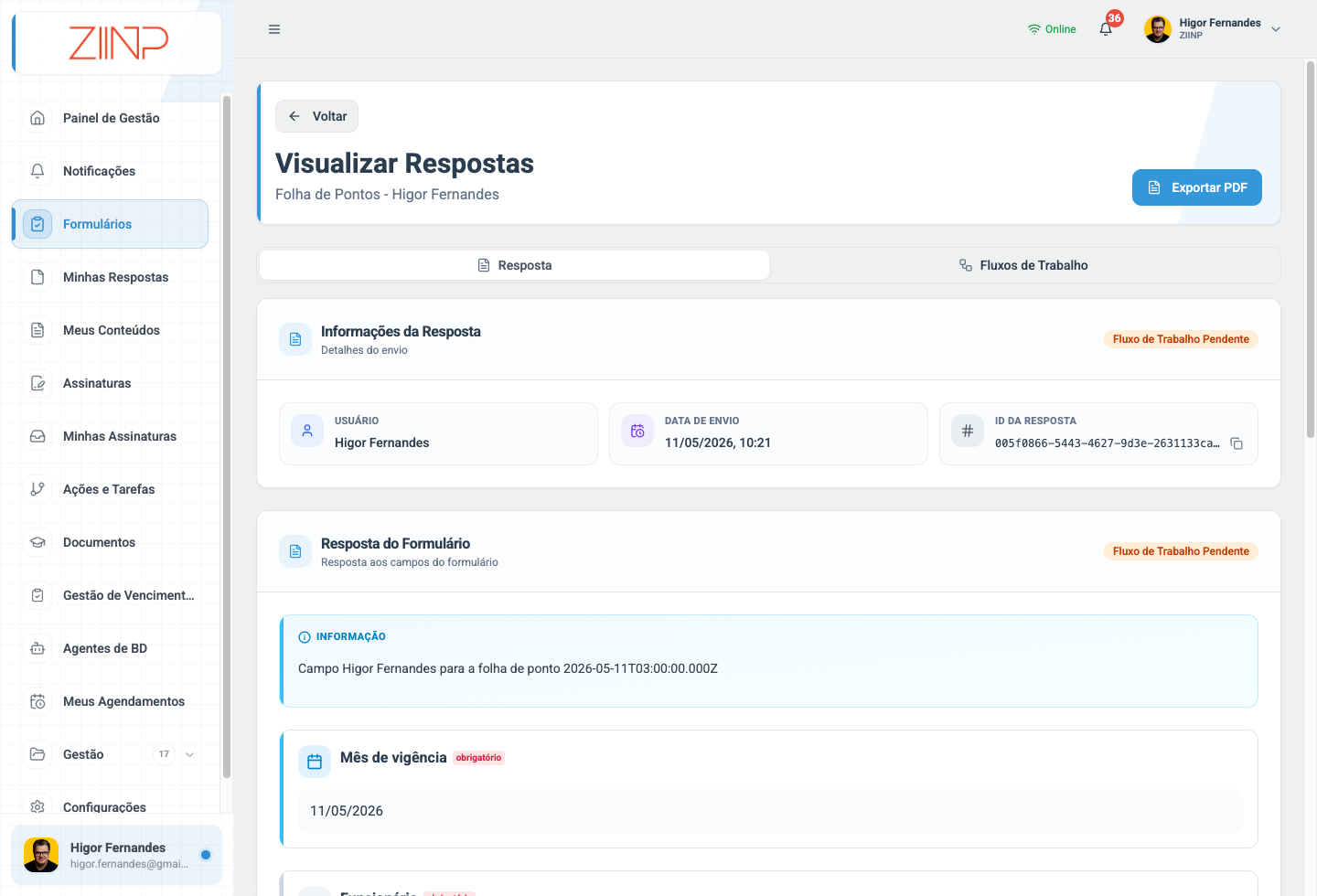The height and width of the screenshot is (896, 1317).
Task: Click the Gestão de Vencimentos clipboard icon
Action: coord(37,595)
